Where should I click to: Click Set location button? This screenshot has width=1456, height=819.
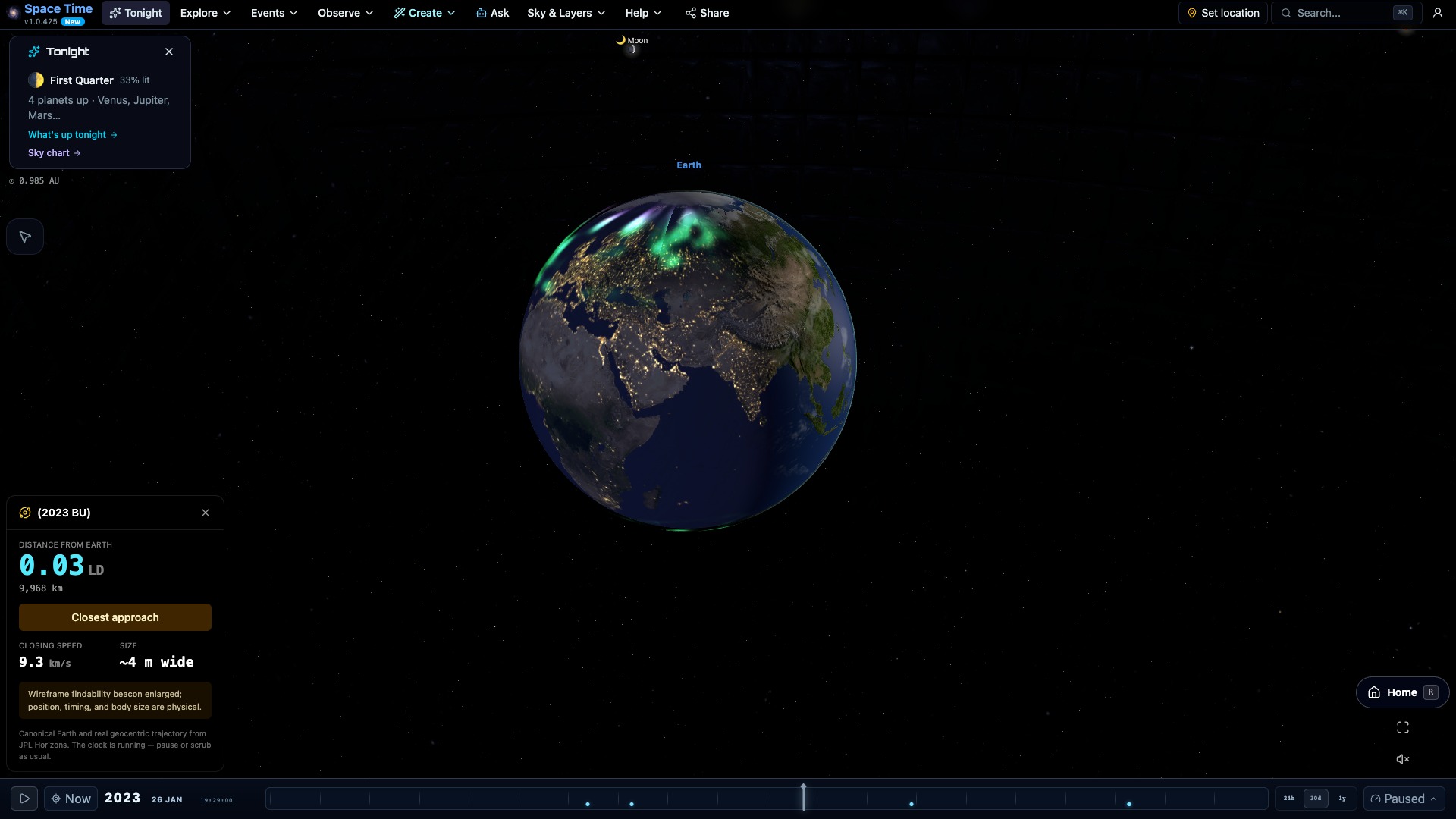coord(1222,13)
